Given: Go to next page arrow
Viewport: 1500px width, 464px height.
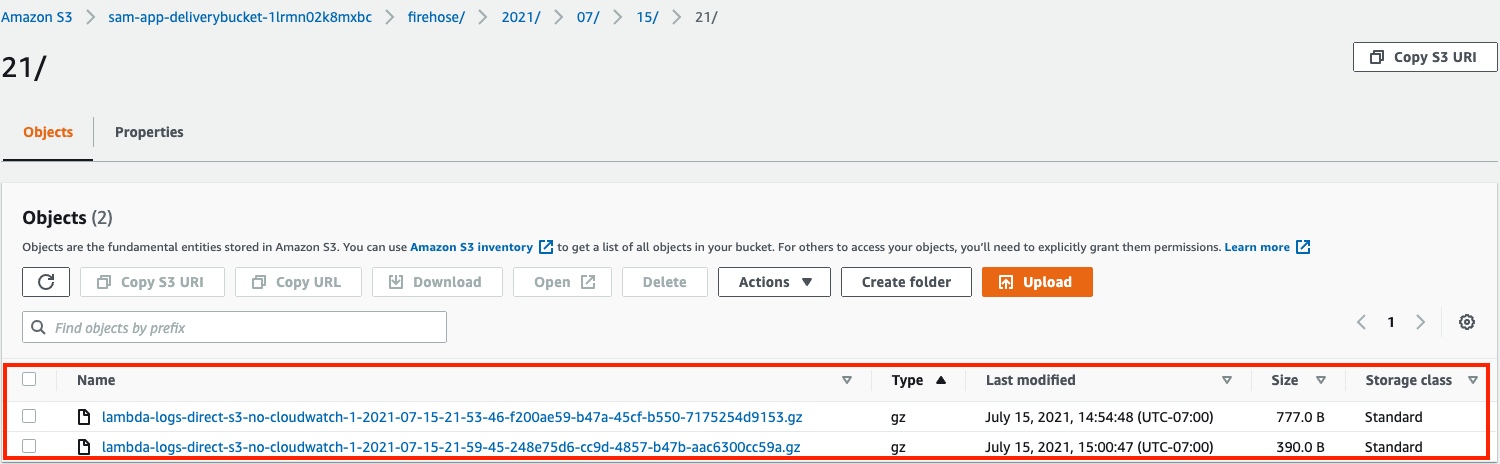Looking at the screenshot, I should (1421, 322).
